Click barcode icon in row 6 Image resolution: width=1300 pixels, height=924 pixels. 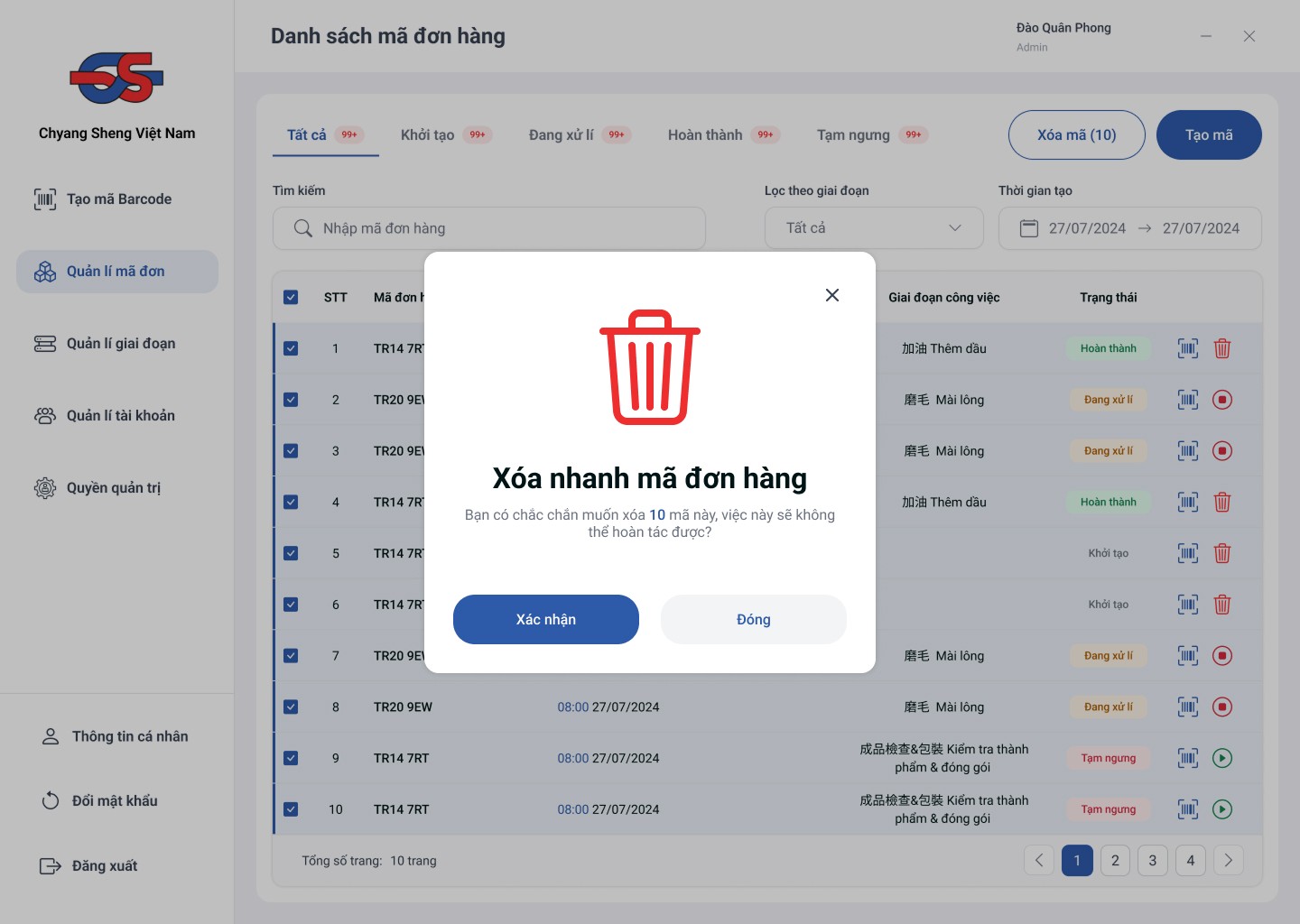(1188, 605)
